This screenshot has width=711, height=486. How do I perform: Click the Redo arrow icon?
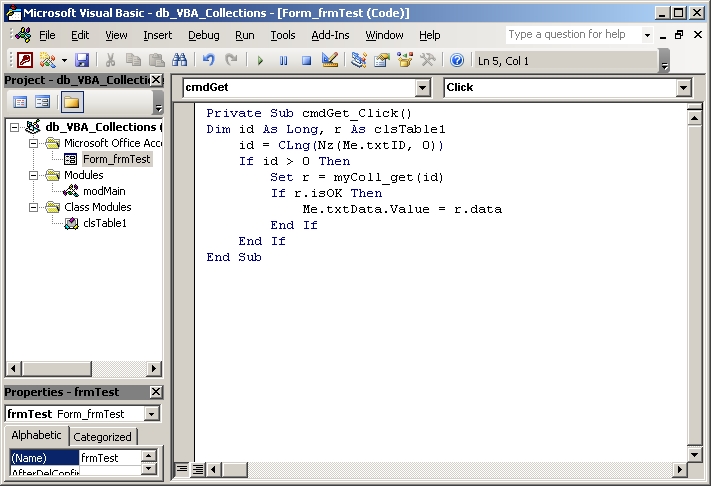[x=231, y=60]
